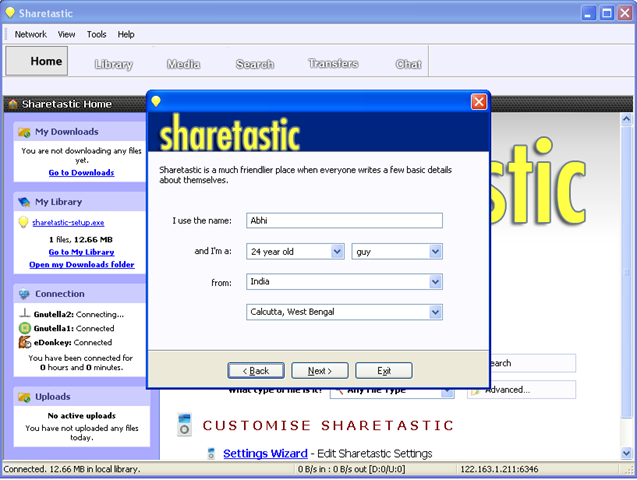The width and height of the screenshot is (637, 480).
Task: Click the eDonkey network icon
Action: (24, 342)
